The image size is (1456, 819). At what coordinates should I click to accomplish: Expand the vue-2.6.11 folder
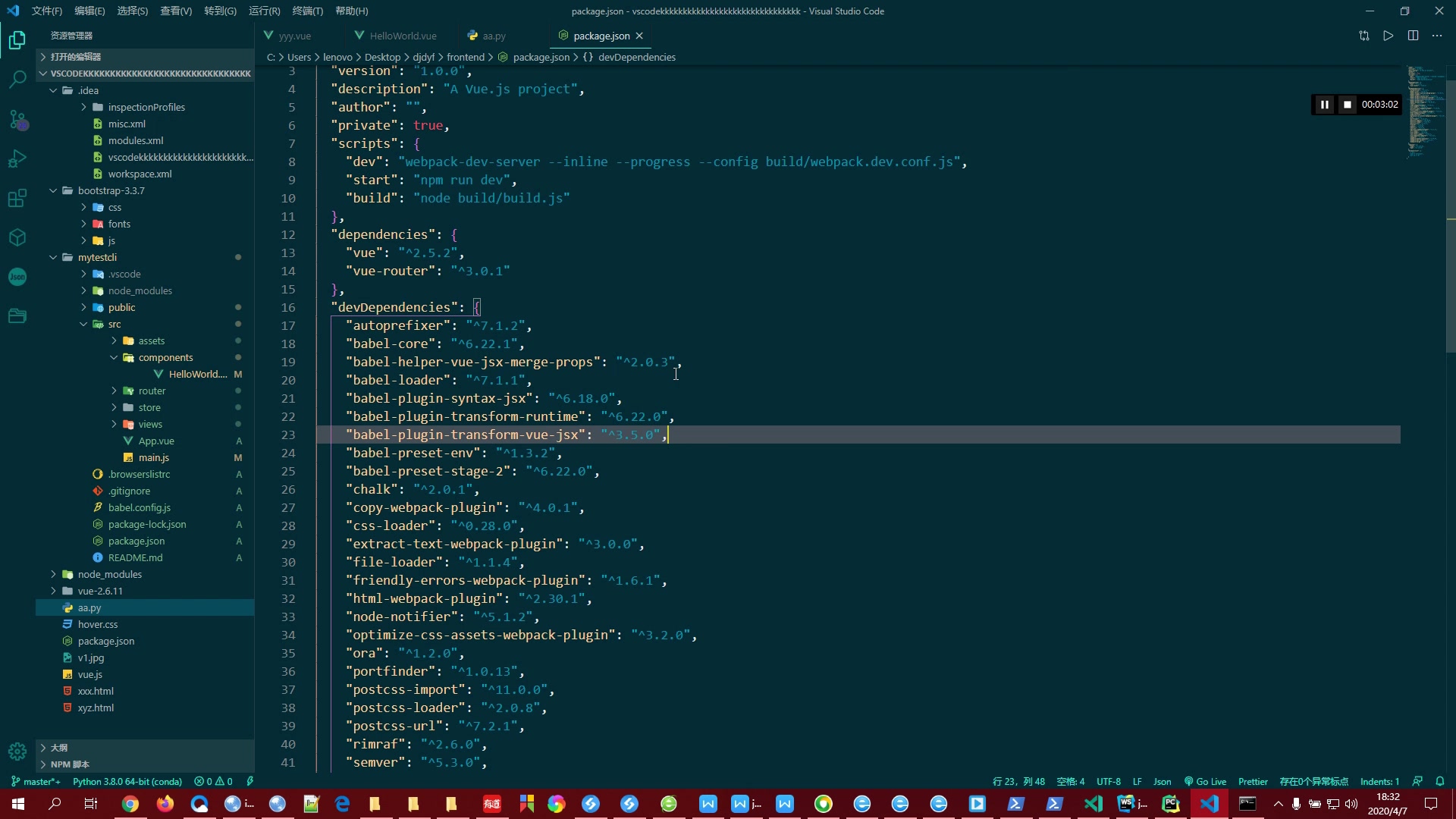coord(54,591)
